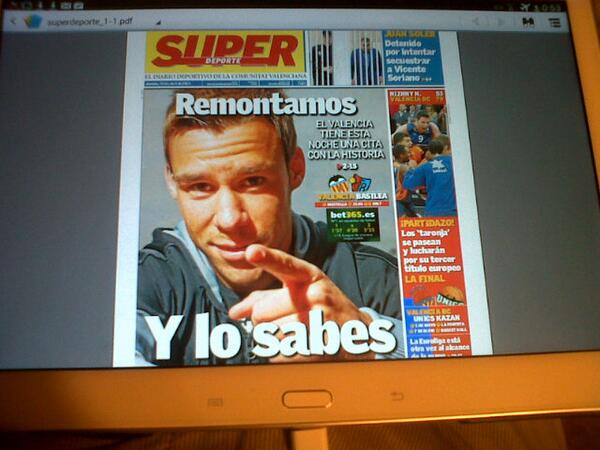Screen dimensions: 600x450
Task: Tap the 'El Valencia tiene esta noche' subheadline
Action: pos(346,140)
